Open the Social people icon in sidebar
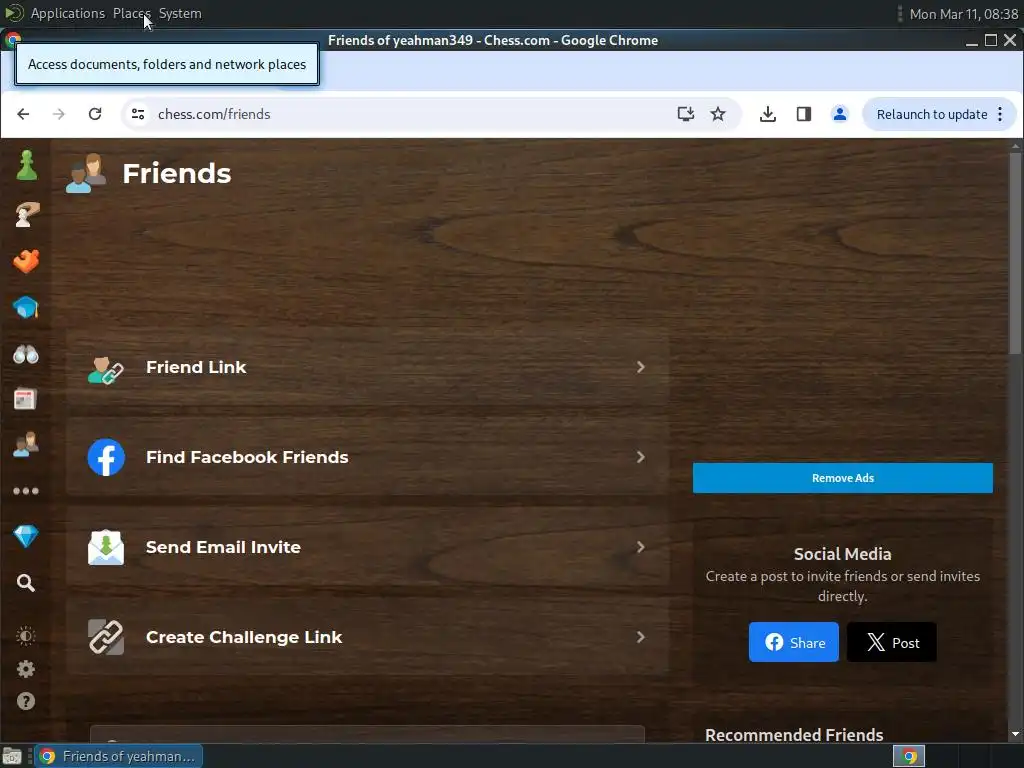1024x768 pixels. pyautogui.click(x=26, y=444)
